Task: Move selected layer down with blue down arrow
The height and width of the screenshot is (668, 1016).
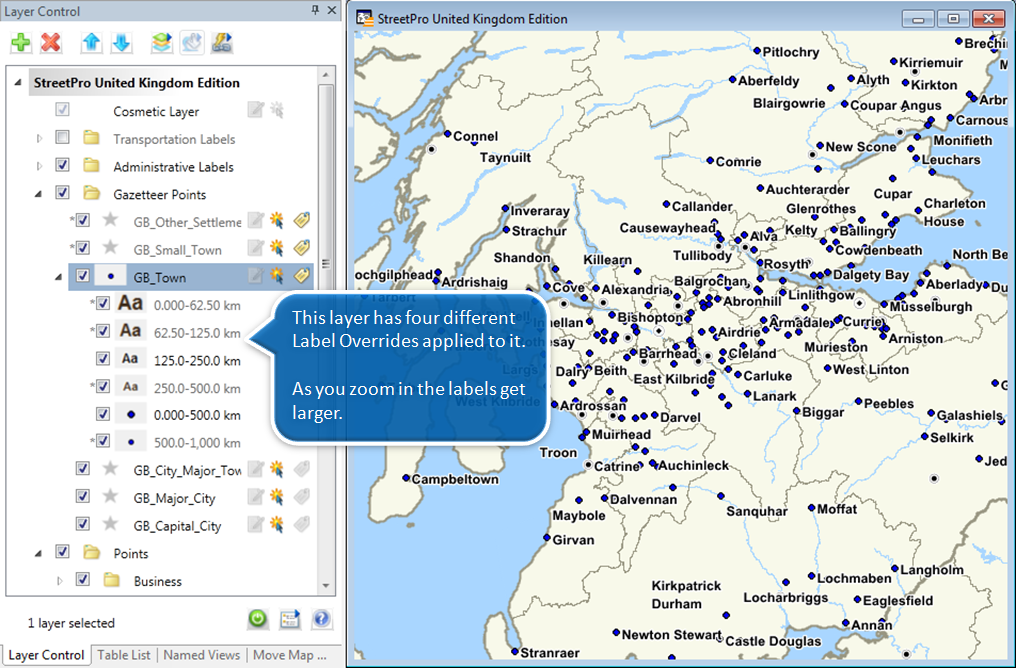Action: point(121,43)
